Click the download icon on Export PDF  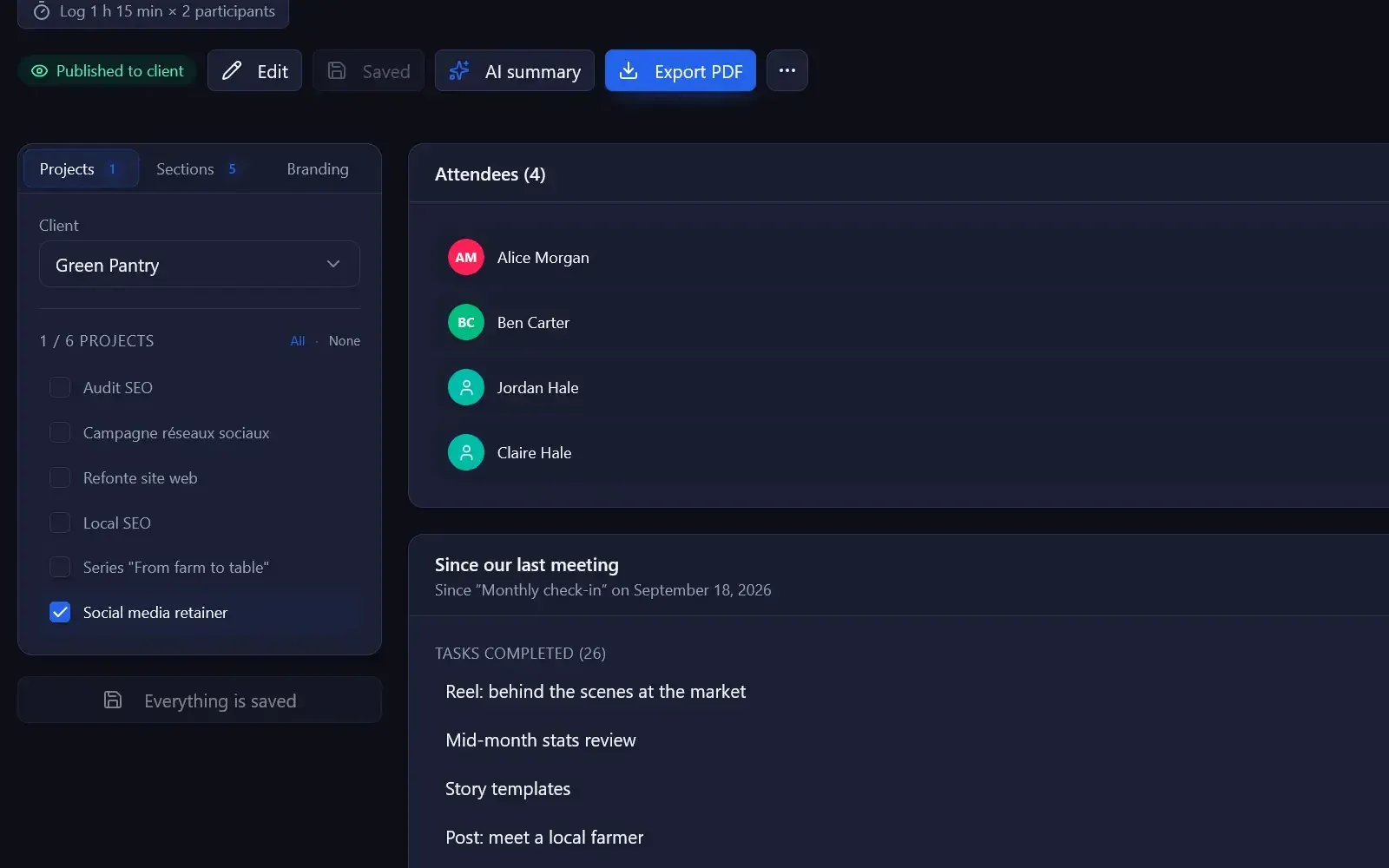click(629, 71)
